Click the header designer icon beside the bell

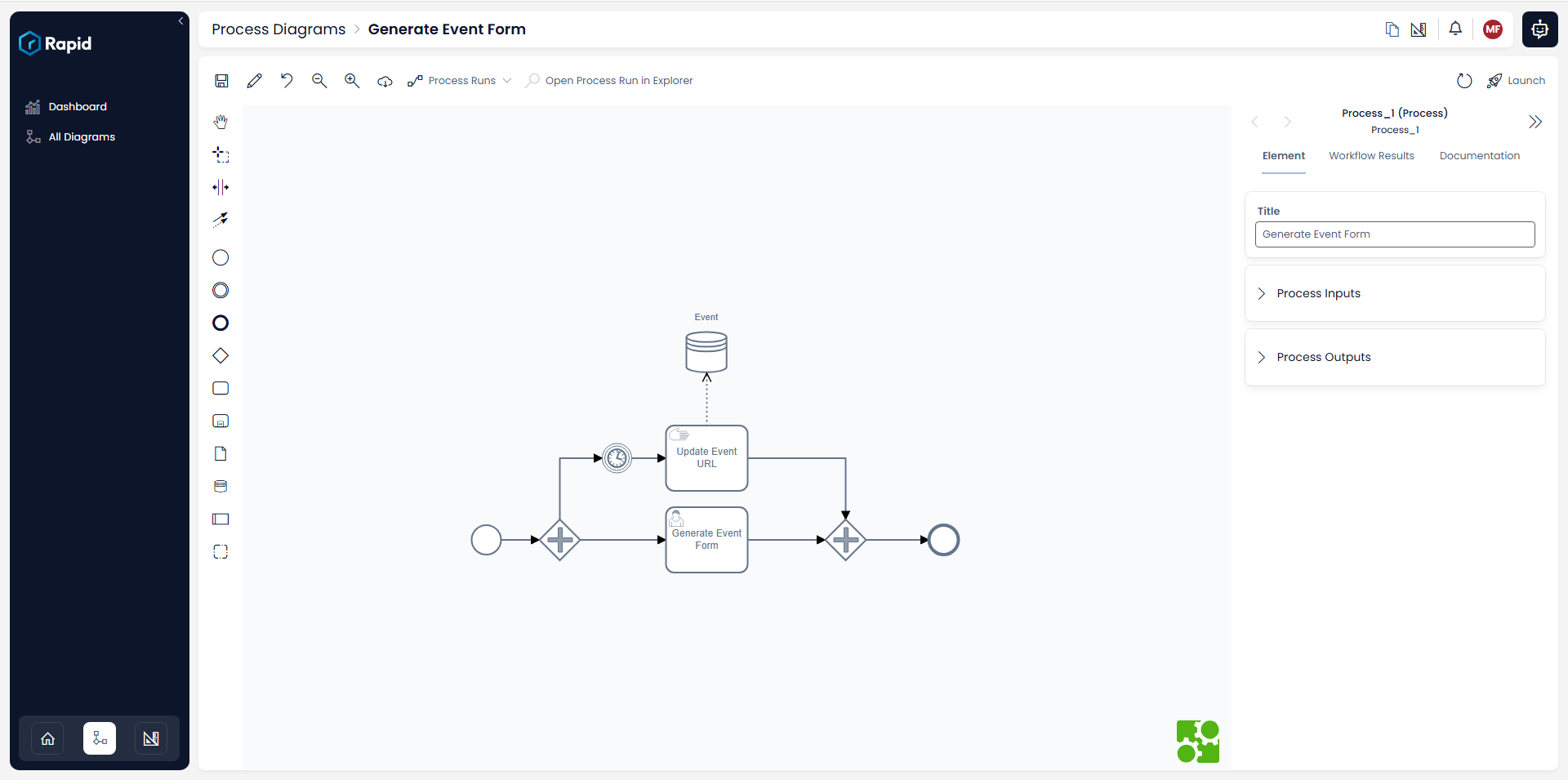pyautogui.click(x=1419, y=29)
